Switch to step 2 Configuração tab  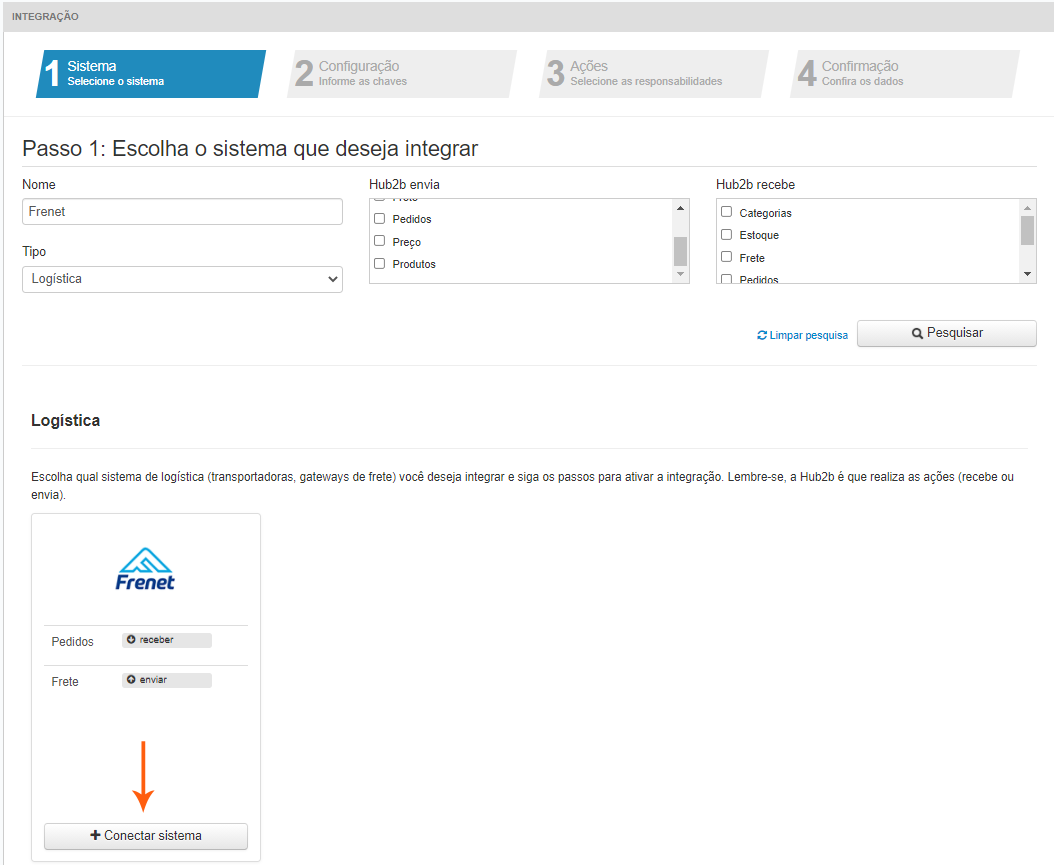(401, 74)
